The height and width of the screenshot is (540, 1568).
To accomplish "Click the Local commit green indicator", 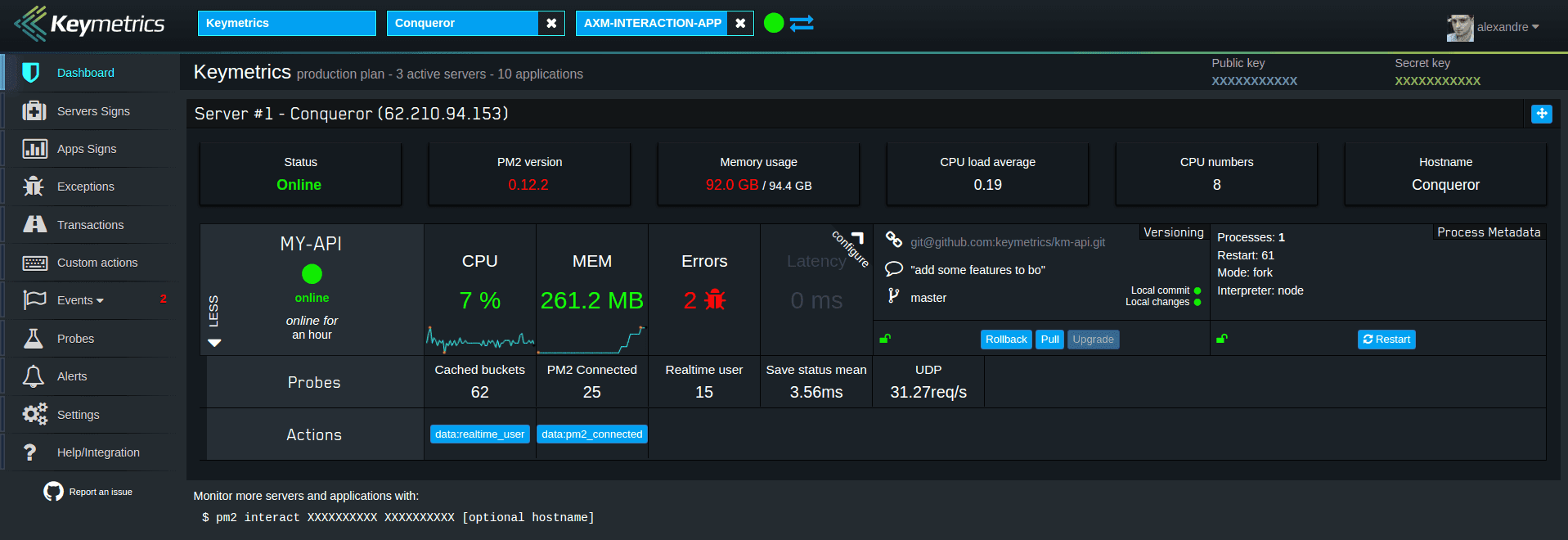I will [1197, 290].
